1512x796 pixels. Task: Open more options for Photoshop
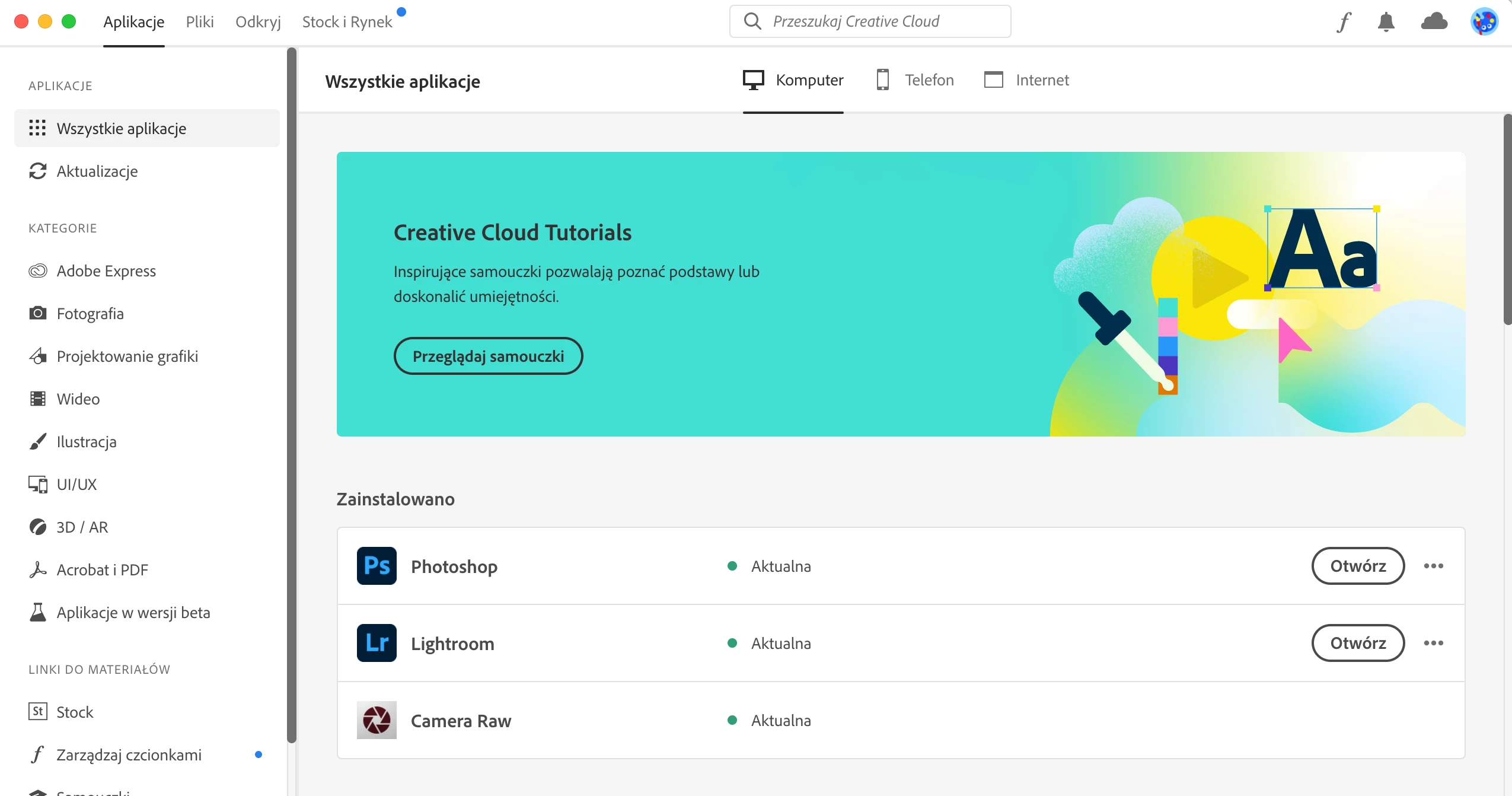click(x=1433, y=566)
